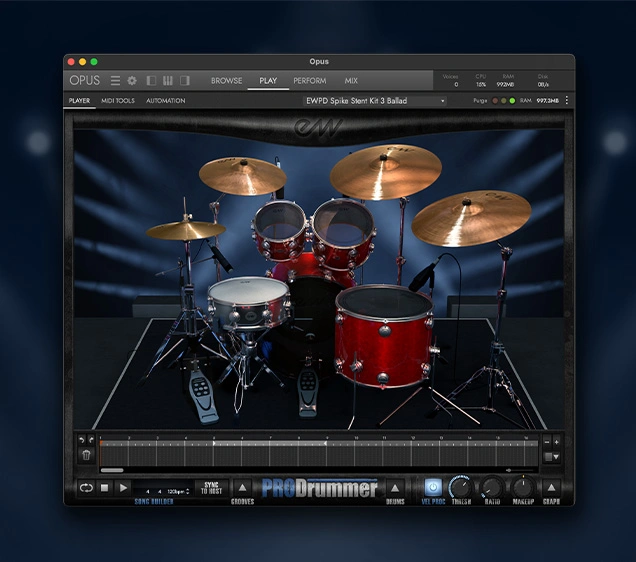Click the yellow Purge indicator
The width and height of the screenshot is (636, 562).
503,101
